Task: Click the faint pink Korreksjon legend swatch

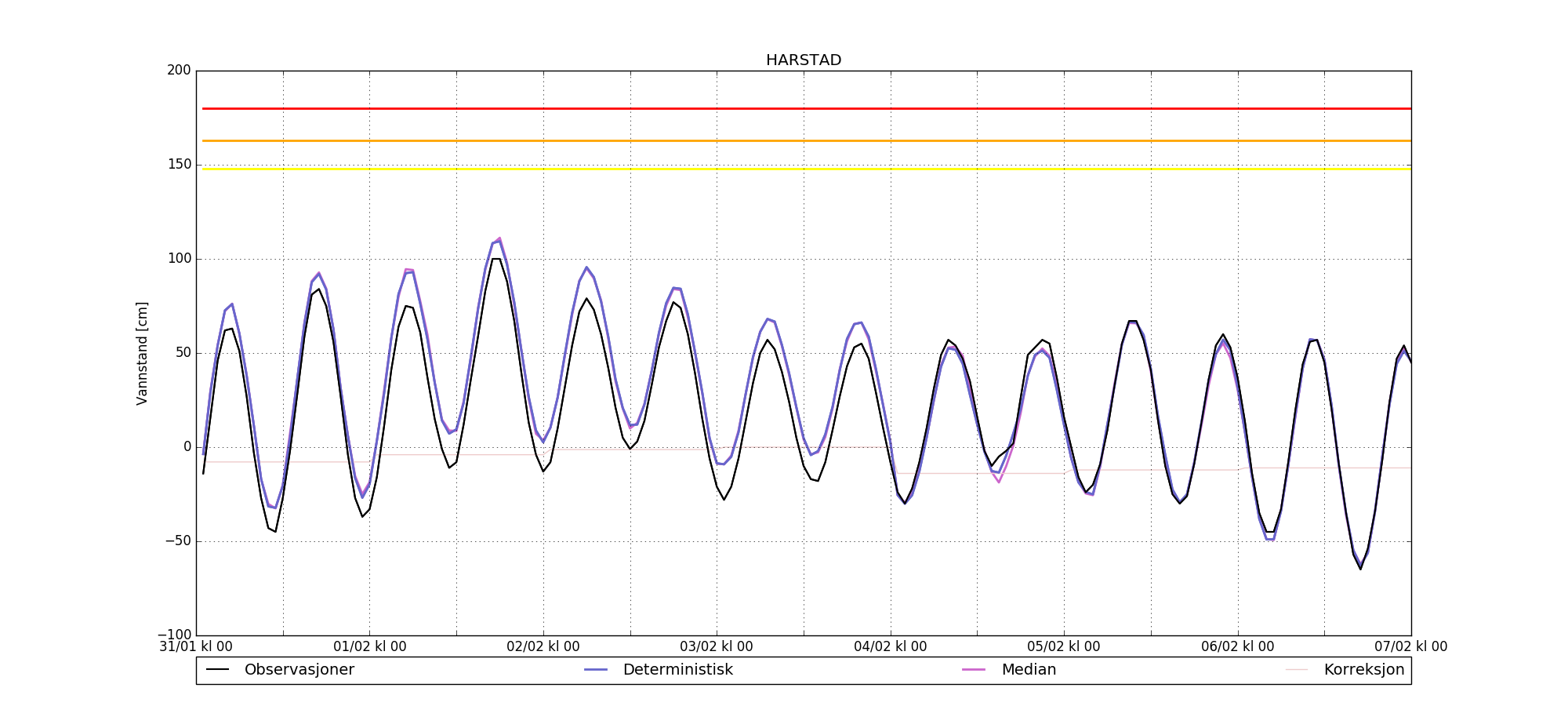Action: [1297, 670]
